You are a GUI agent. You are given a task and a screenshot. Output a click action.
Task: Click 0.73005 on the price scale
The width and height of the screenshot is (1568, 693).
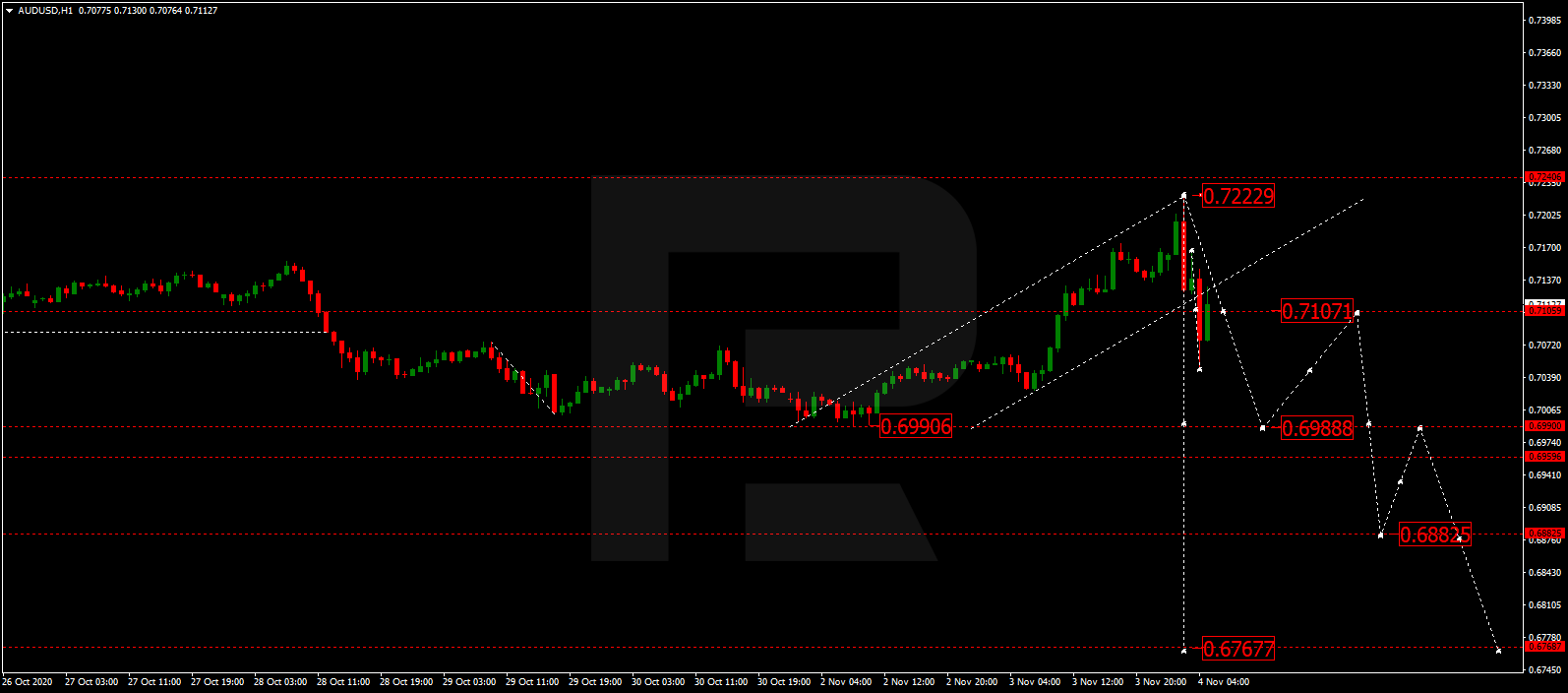click(1544, 117)
